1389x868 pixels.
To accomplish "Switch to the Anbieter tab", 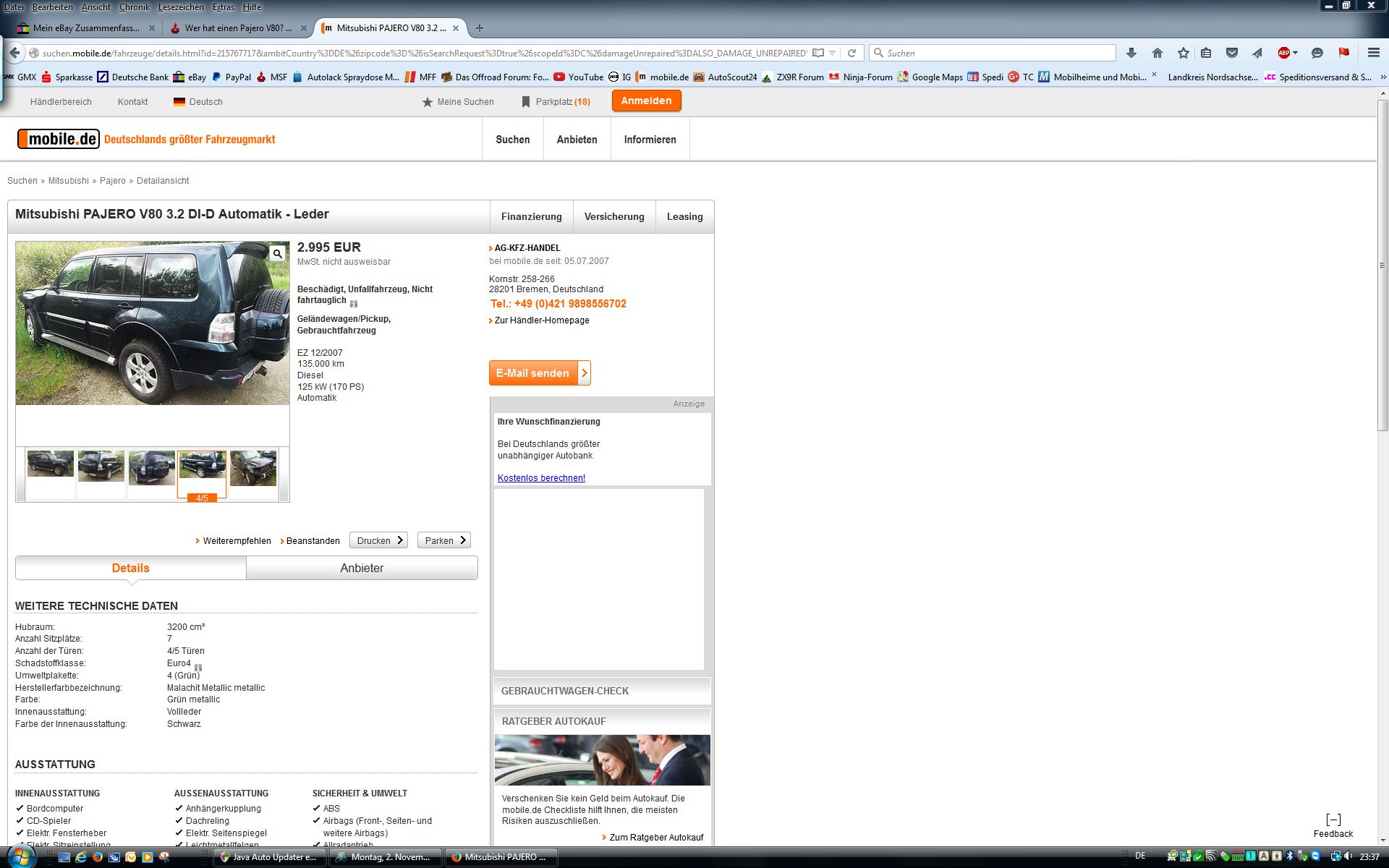I will pyautogui.click(x=362, y=568).
